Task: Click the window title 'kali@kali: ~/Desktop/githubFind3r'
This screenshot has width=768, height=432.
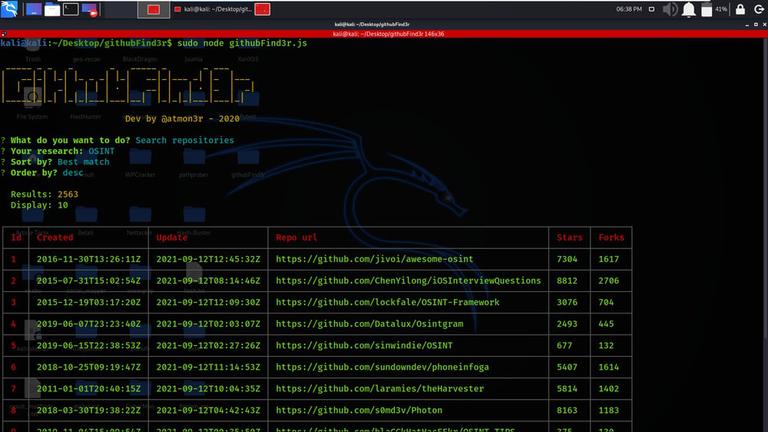Action: pos(372,24)
